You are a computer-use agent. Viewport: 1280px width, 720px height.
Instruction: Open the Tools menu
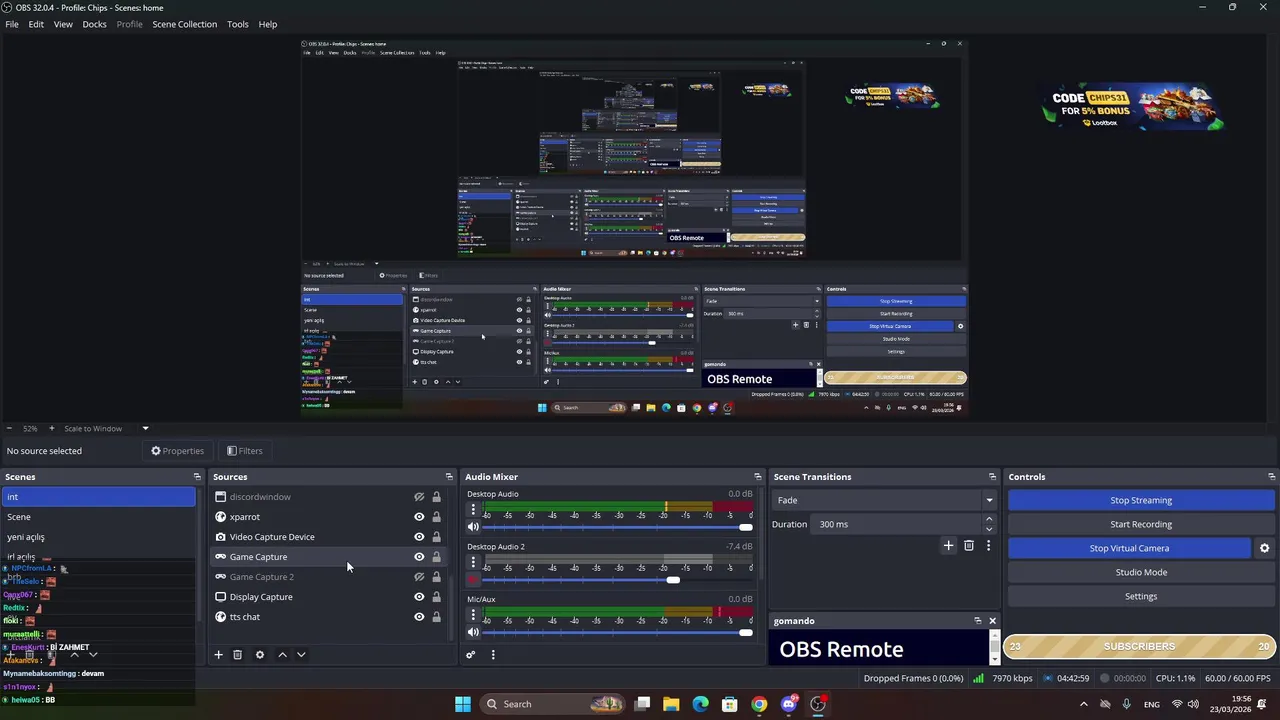pos(238,24)
